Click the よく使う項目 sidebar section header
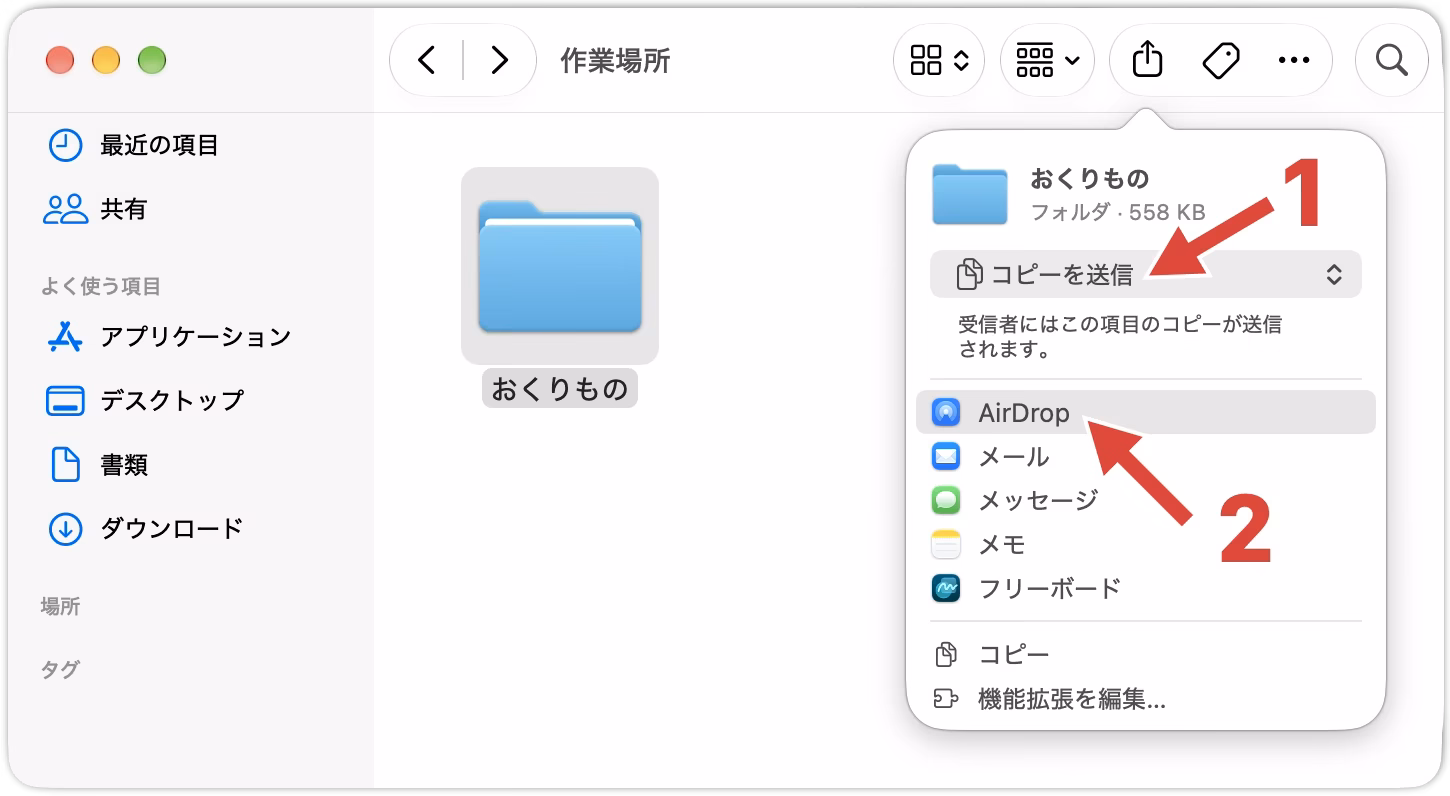This screenshot has height=796, width=1450. [x=101, y=287]
